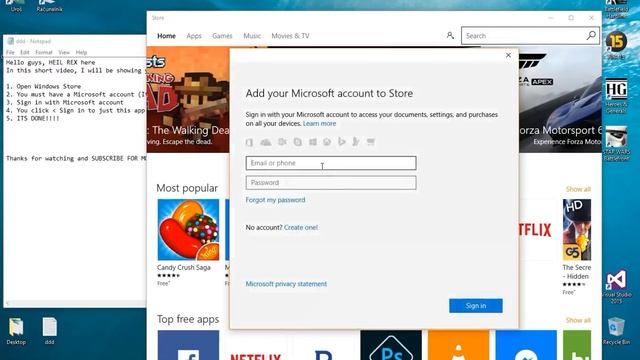
Task: Open the Desktop folder icon
Action: (16, 331)
